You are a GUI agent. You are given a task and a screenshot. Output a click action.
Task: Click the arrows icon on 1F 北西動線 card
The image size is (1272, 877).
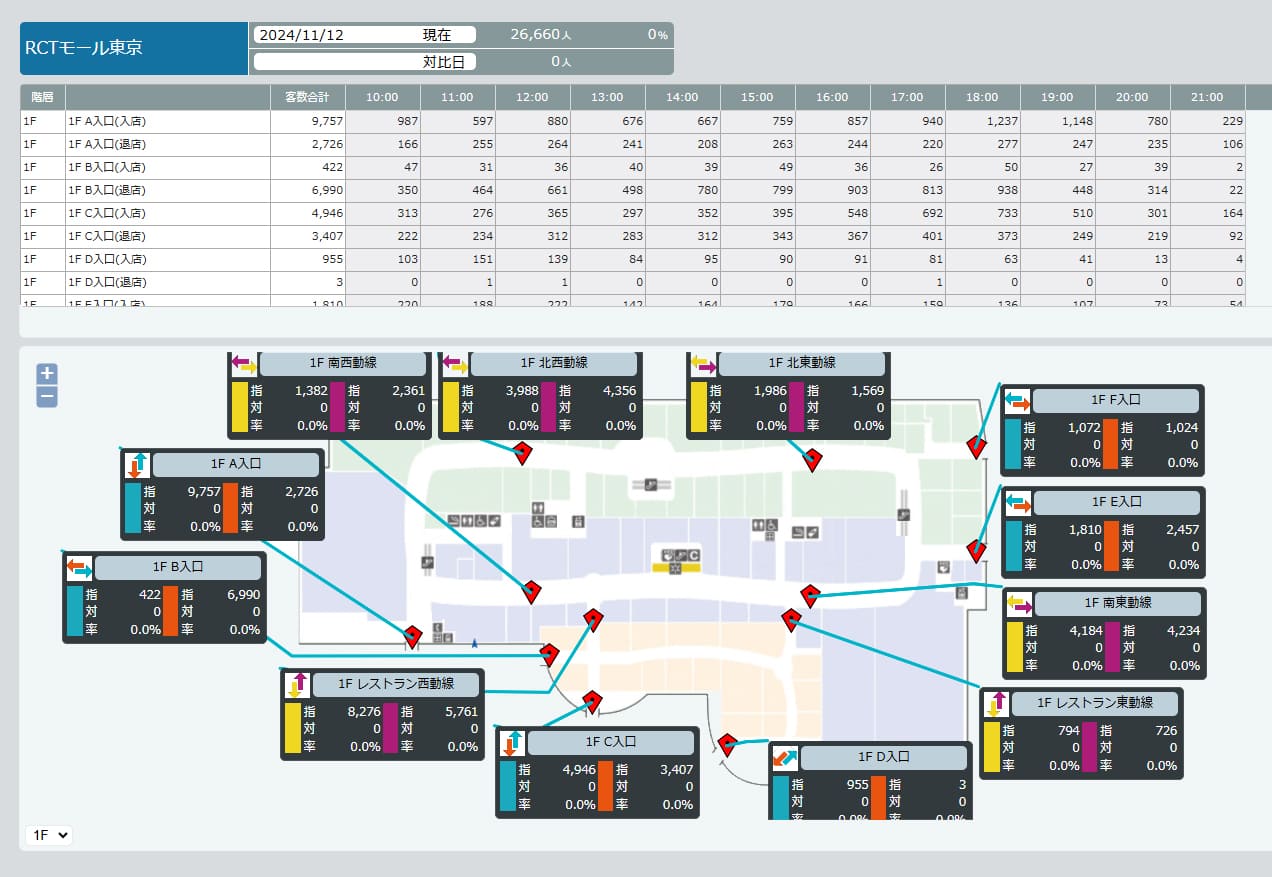[454, 362]
